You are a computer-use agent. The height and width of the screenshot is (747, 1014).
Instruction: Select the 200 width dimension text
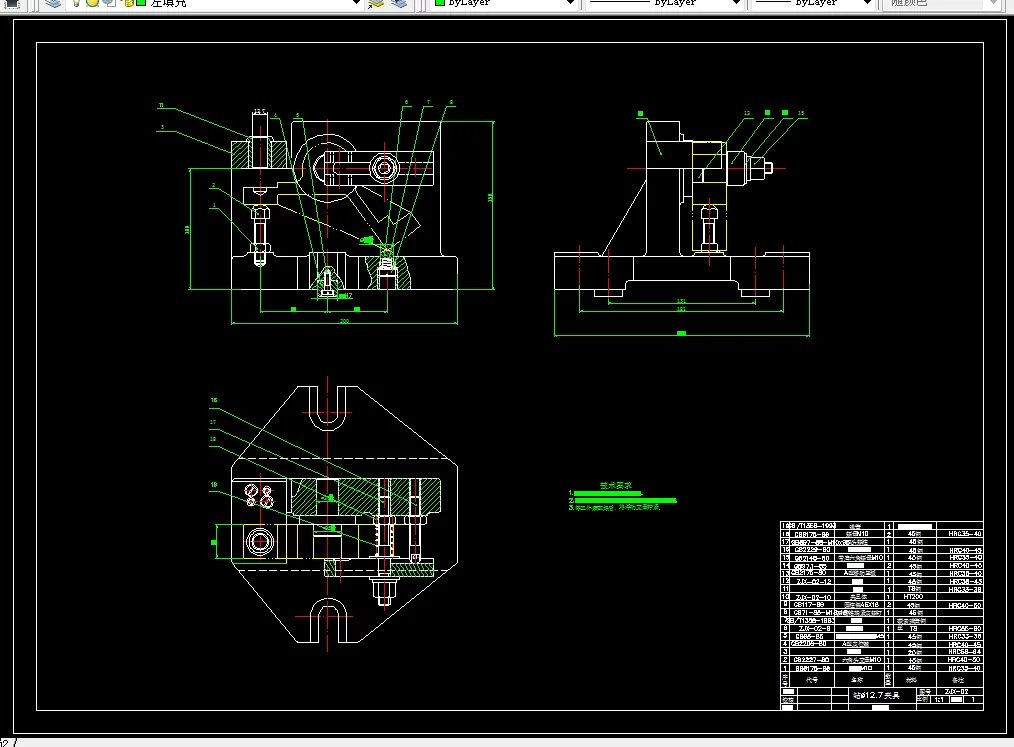point(344,321)
